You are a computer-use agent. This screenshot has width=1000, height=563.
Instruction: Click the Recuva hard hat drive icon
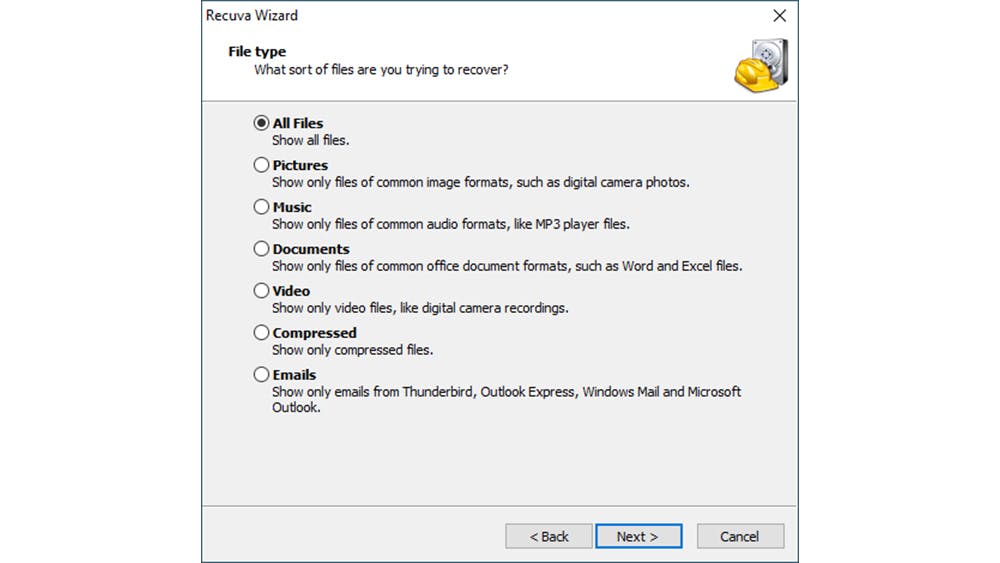761,66
